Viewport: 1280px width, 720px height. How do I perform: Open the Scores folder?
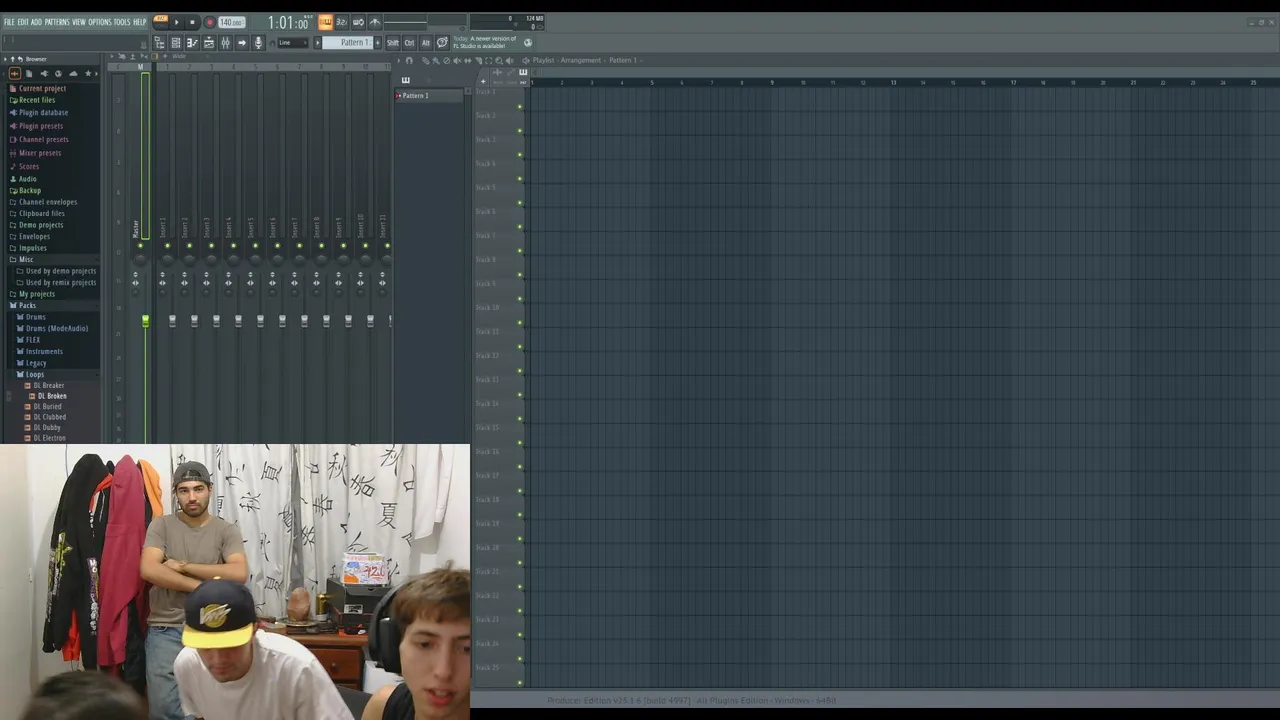pos(29,166)
